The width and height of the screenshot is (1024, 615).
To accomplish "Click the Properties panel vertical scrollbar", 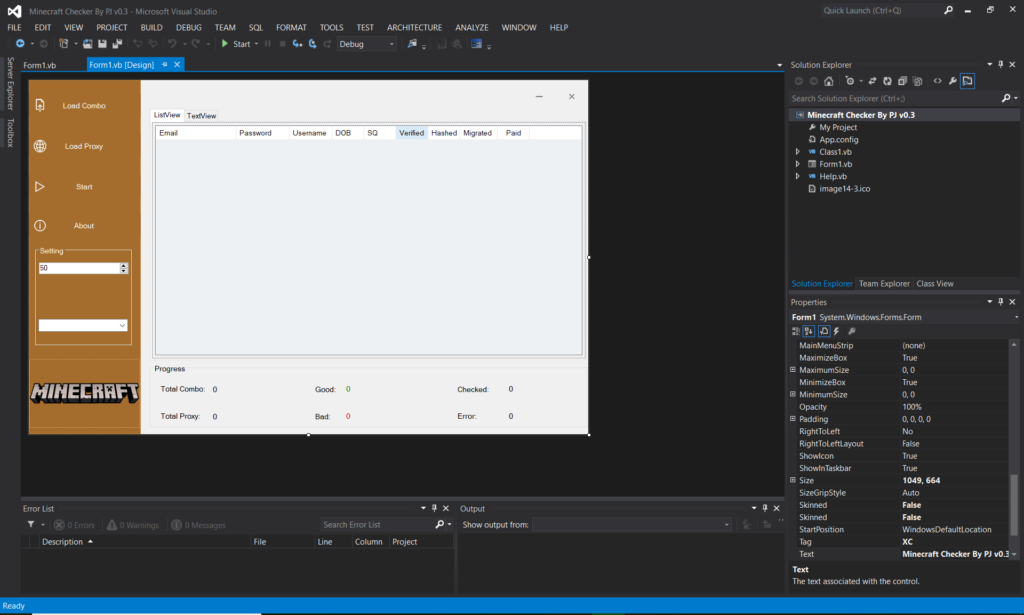I will 1014,503.
